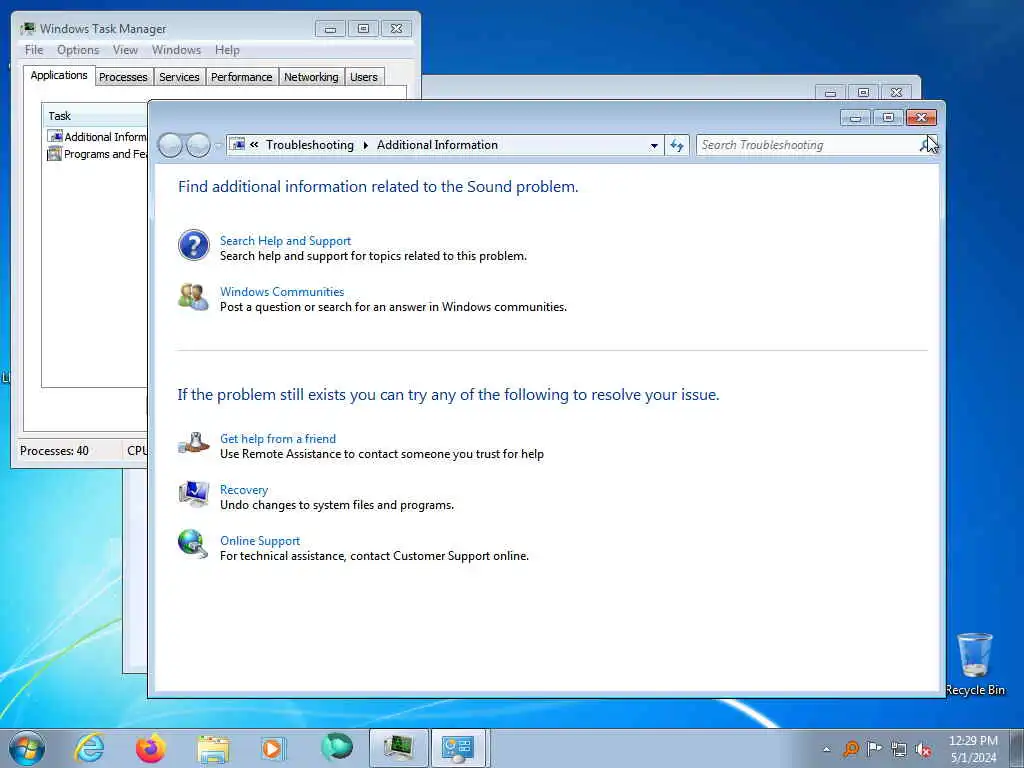The height and width of the screenshot is (768, 1024).
Task: Click the Processes: 40 status bar entry
Action: click(x=54, y=451)
